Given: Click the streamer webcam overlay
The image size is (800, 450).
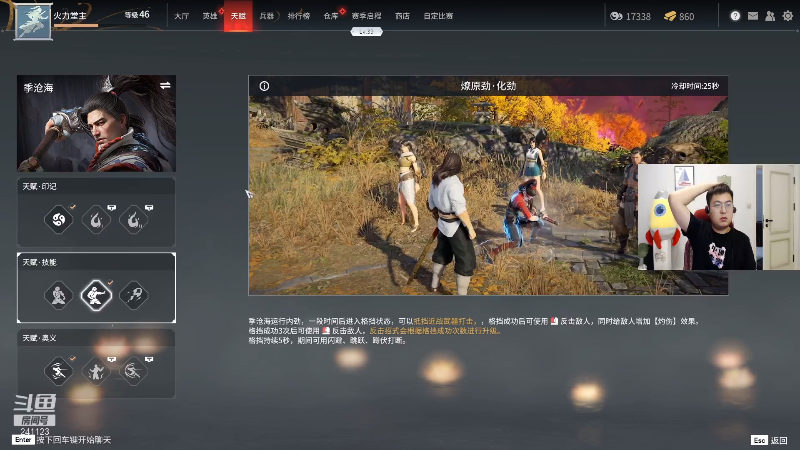Looking at the screenshot, I should (719, 217).
